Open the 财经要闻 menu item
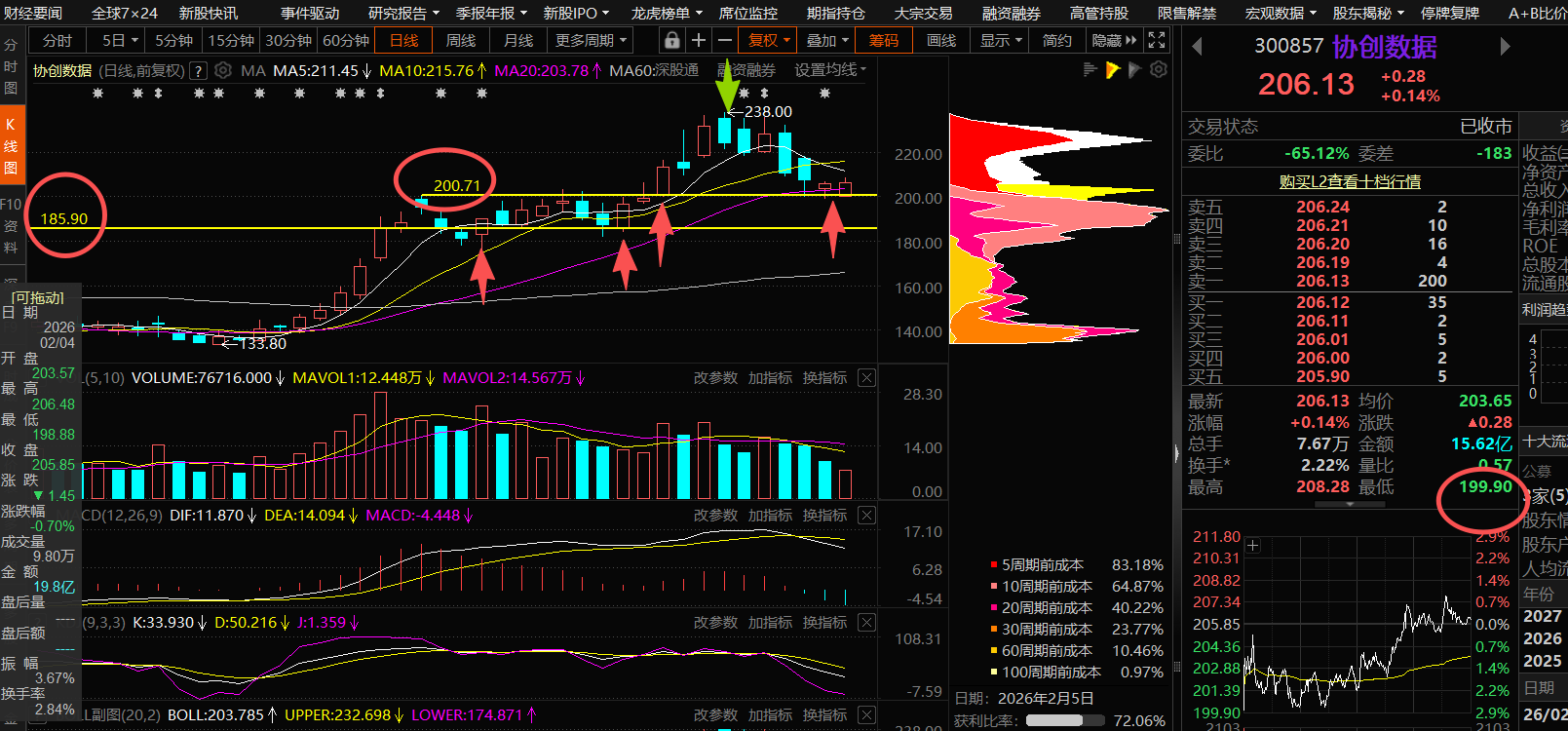 coord(33,13)
